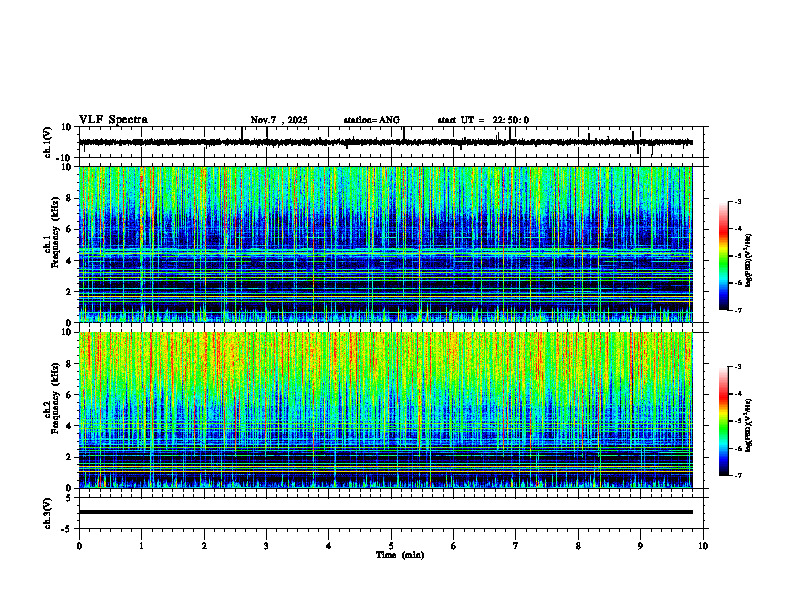Select the date text "Nov.7 , 2025"
This screenshot has height=612, width=792.
coord(279,120)
